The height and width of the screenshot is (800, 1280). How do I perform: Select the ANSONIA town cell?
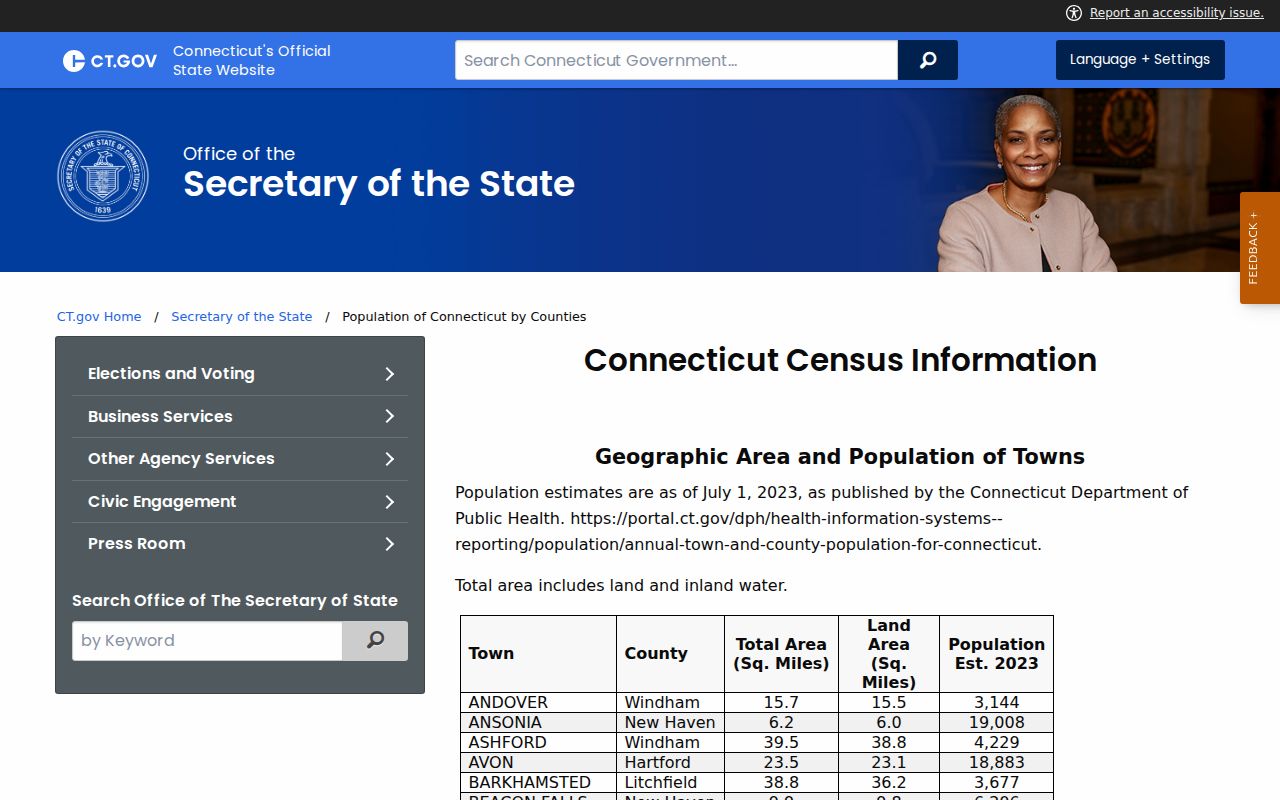tap(538, 723)
